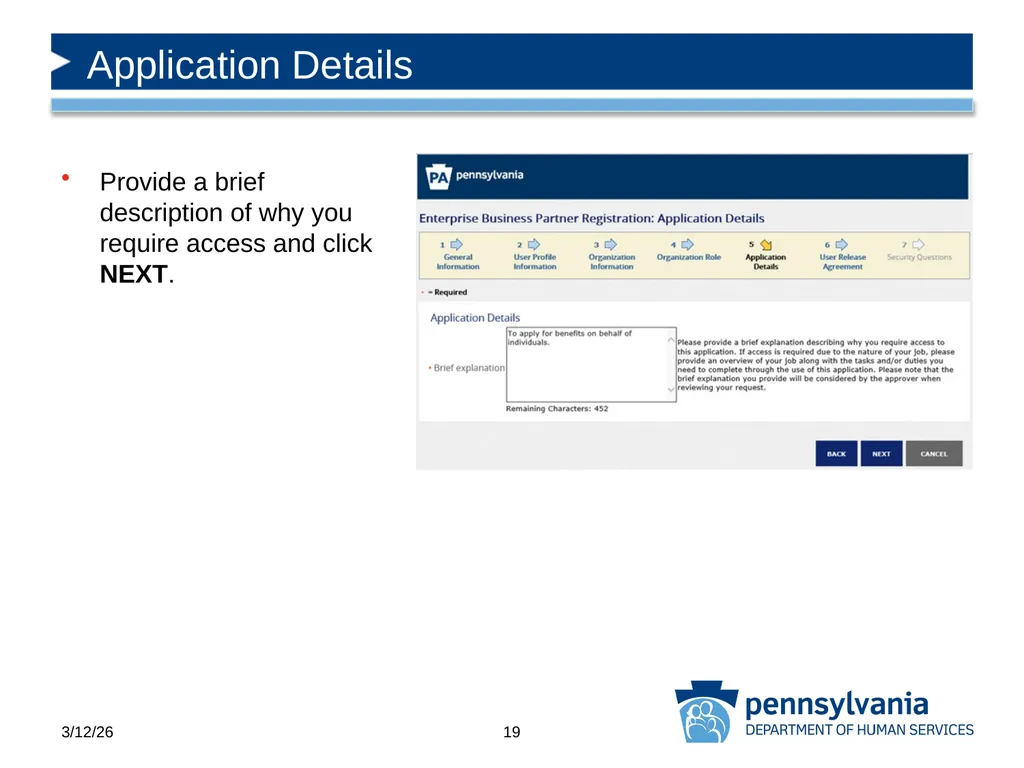1024x768 pixels.
Task: Click the step 5 Application Details arrow icon
Action: pos(766,245)
